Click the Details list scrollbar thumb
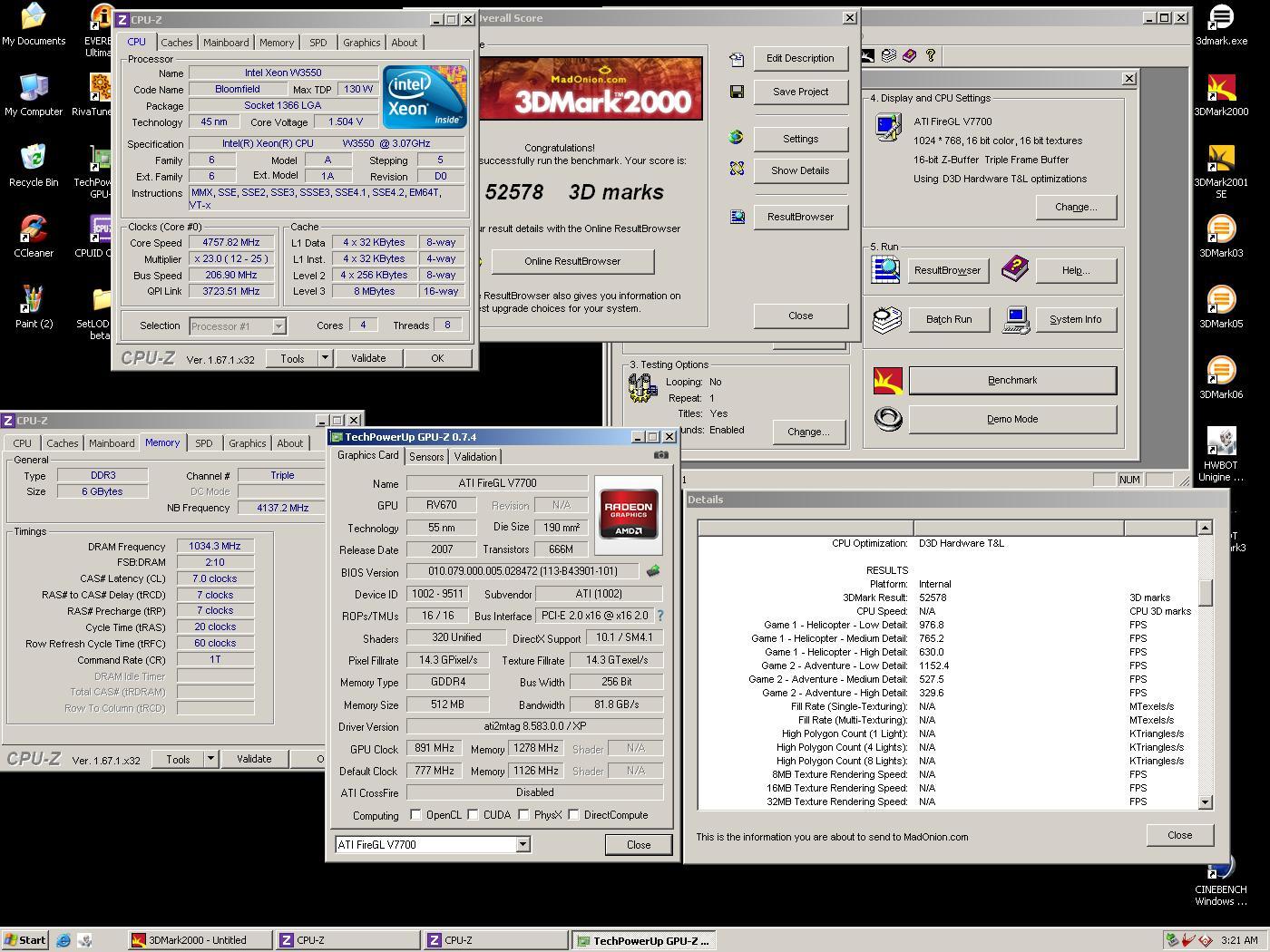The image size is (1270, 952). click(x=1205, y=593)
